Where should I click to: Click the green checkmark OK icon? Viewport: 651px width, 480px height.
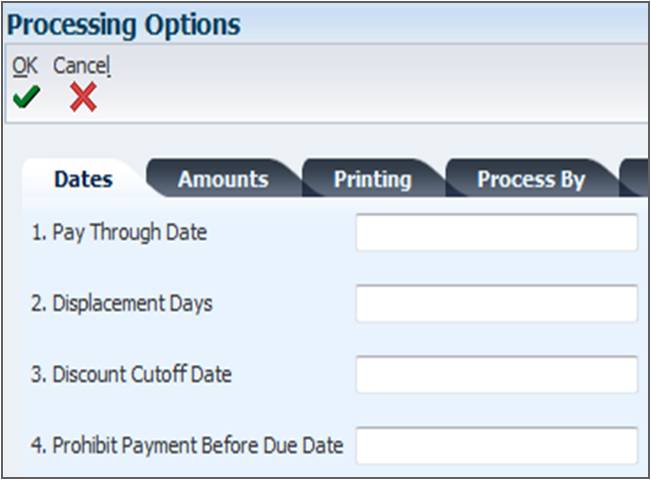26,97
